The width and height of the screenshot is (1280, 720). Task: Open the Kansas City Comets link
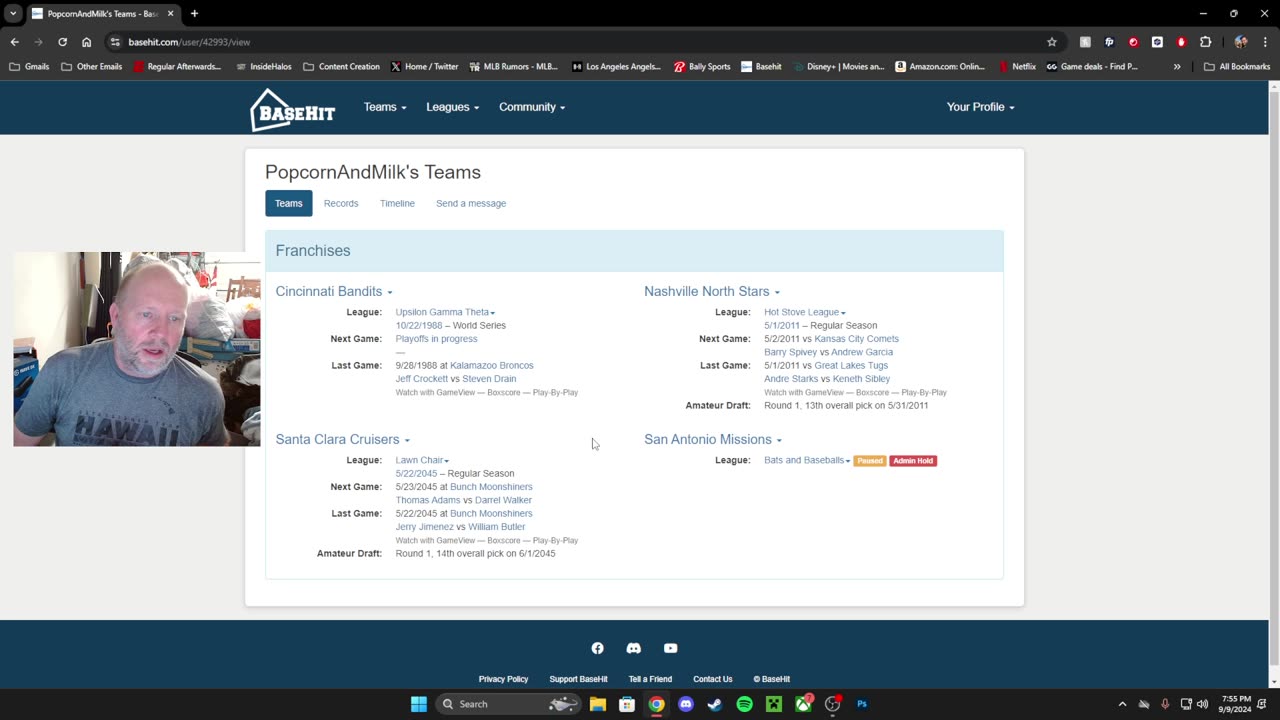[x=856, y=339]
